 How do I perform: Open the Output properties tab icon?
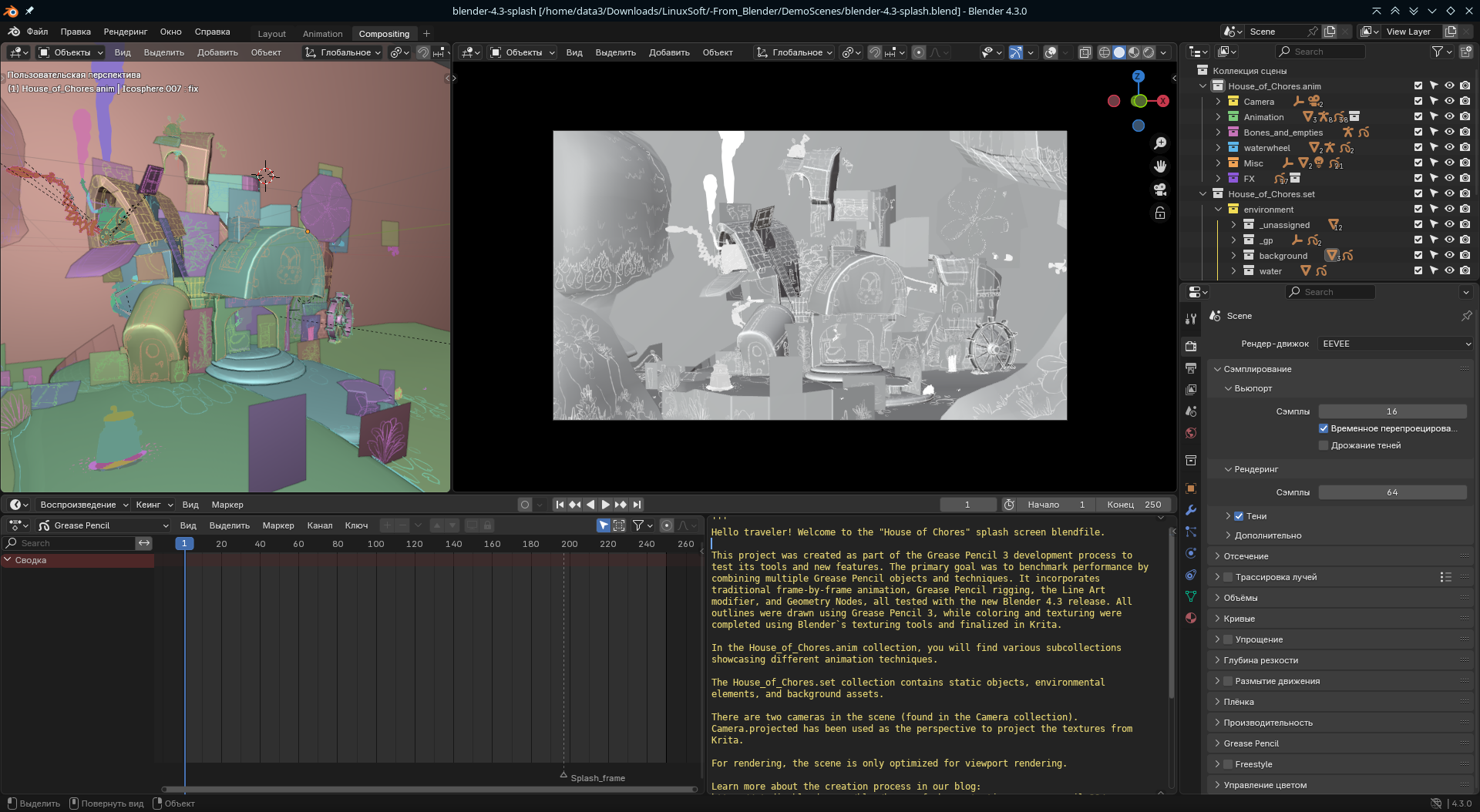(1191, 368)
